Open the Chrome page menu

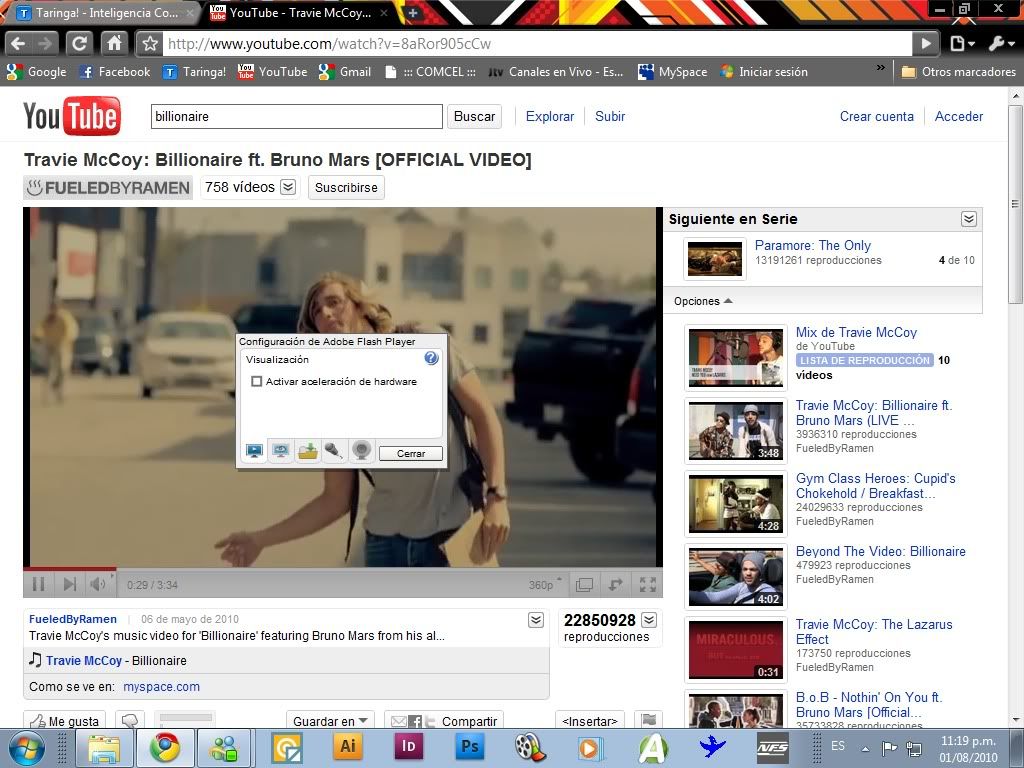[x=962, y=44]
